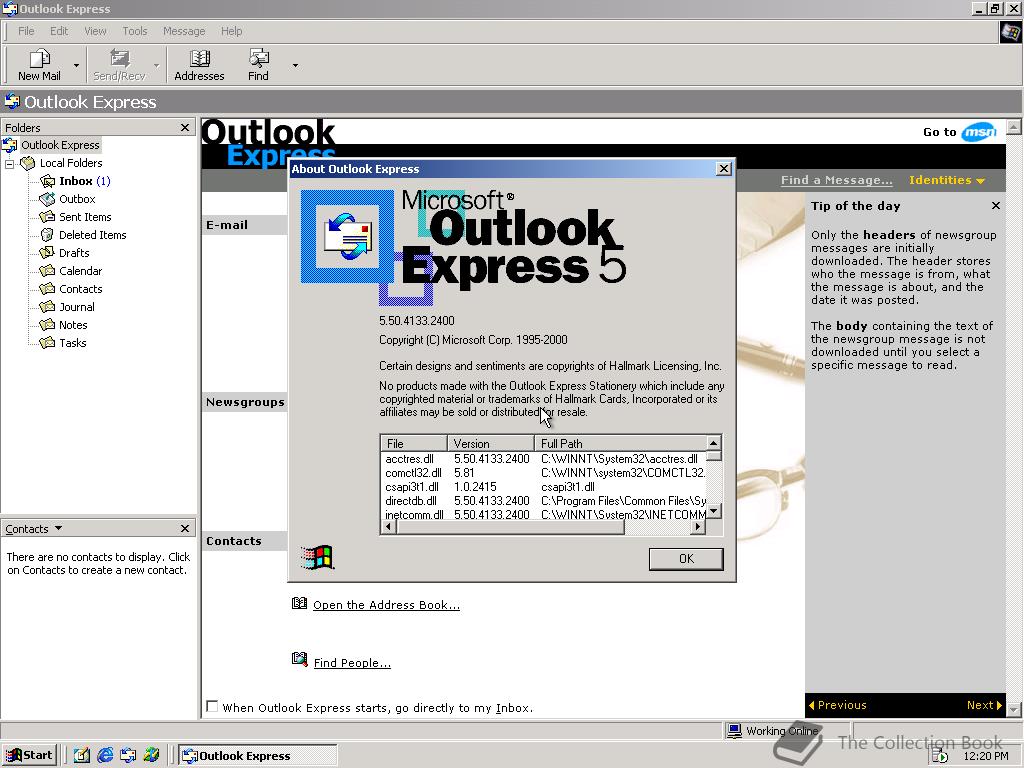
Task: Select the acctres.dll row in file list
Action: click(x=543, y=459)
